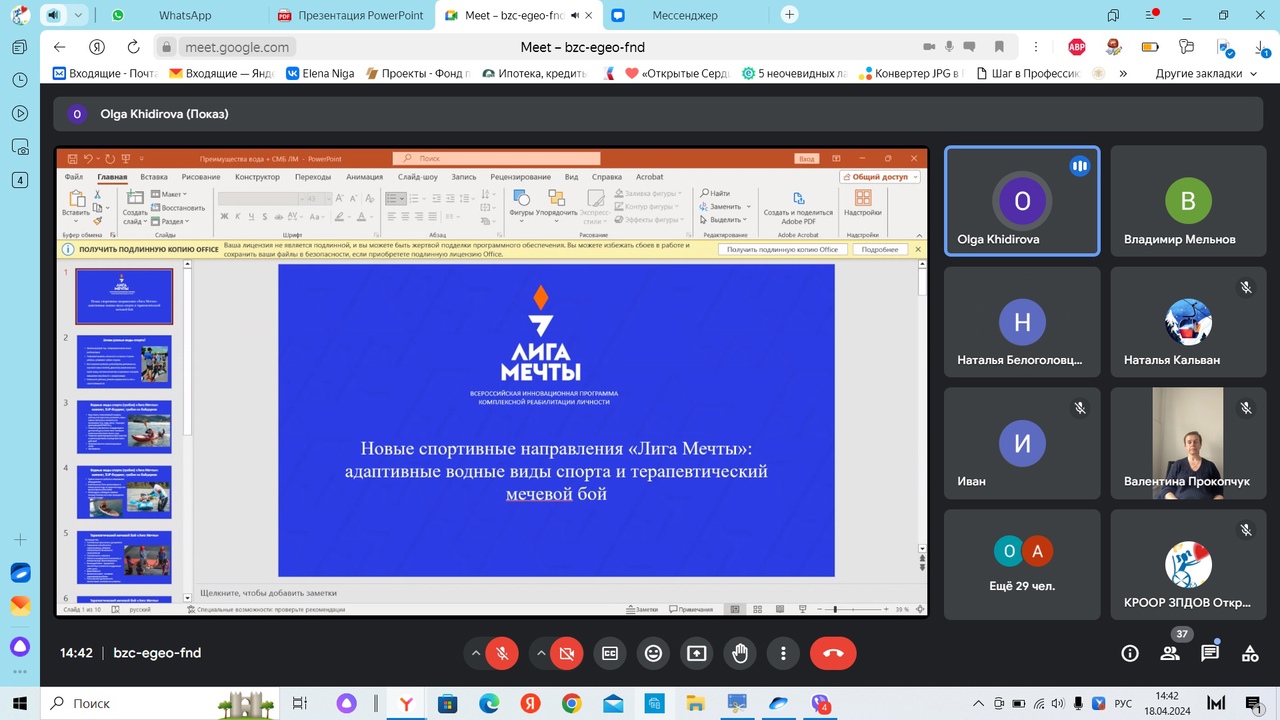
Task: Unmute the microphone in Meet
Action: point(502,653)
